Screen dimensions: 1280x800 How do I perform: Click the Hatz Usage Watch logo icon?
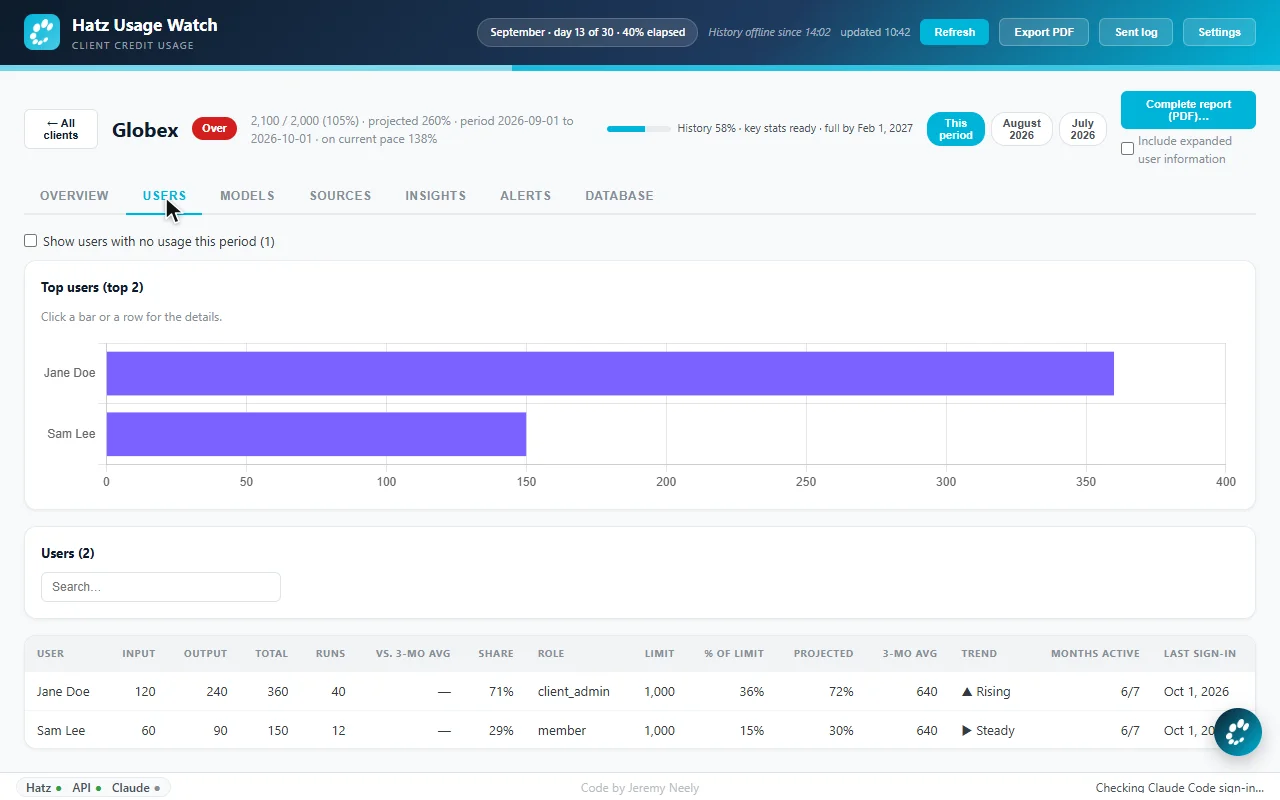(42, 33)
